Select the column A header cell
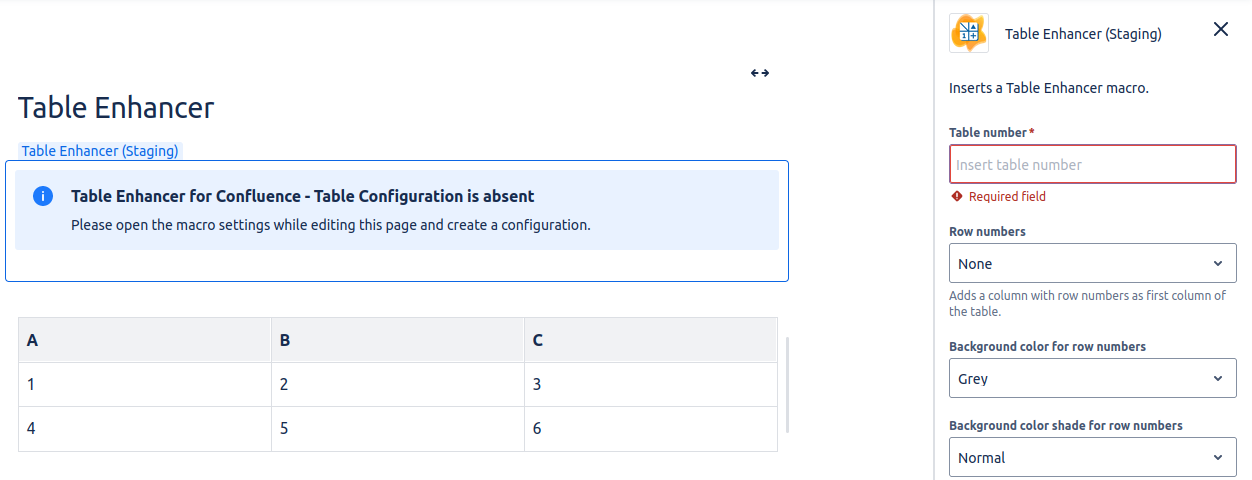 pos(144,340)
